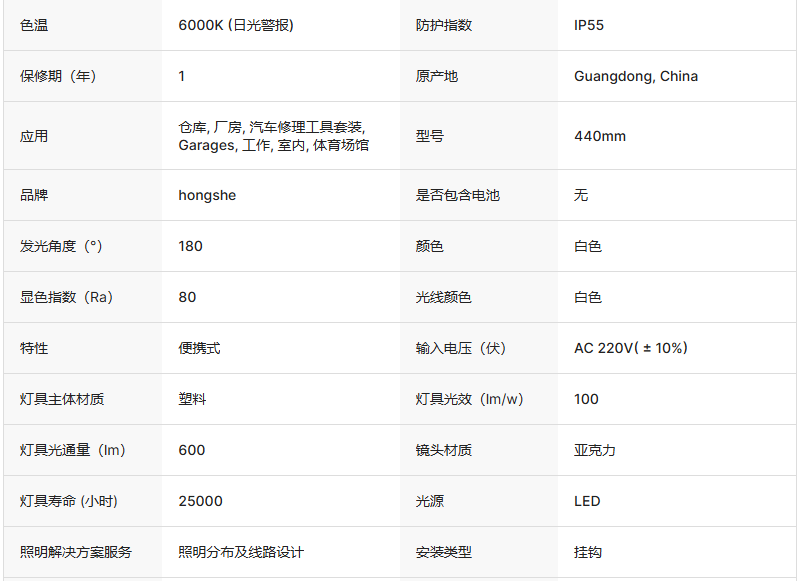Click the 6000K (日光警报) color temperature value
This screenshot has height=581, width=797.
(x=236, y=25)
